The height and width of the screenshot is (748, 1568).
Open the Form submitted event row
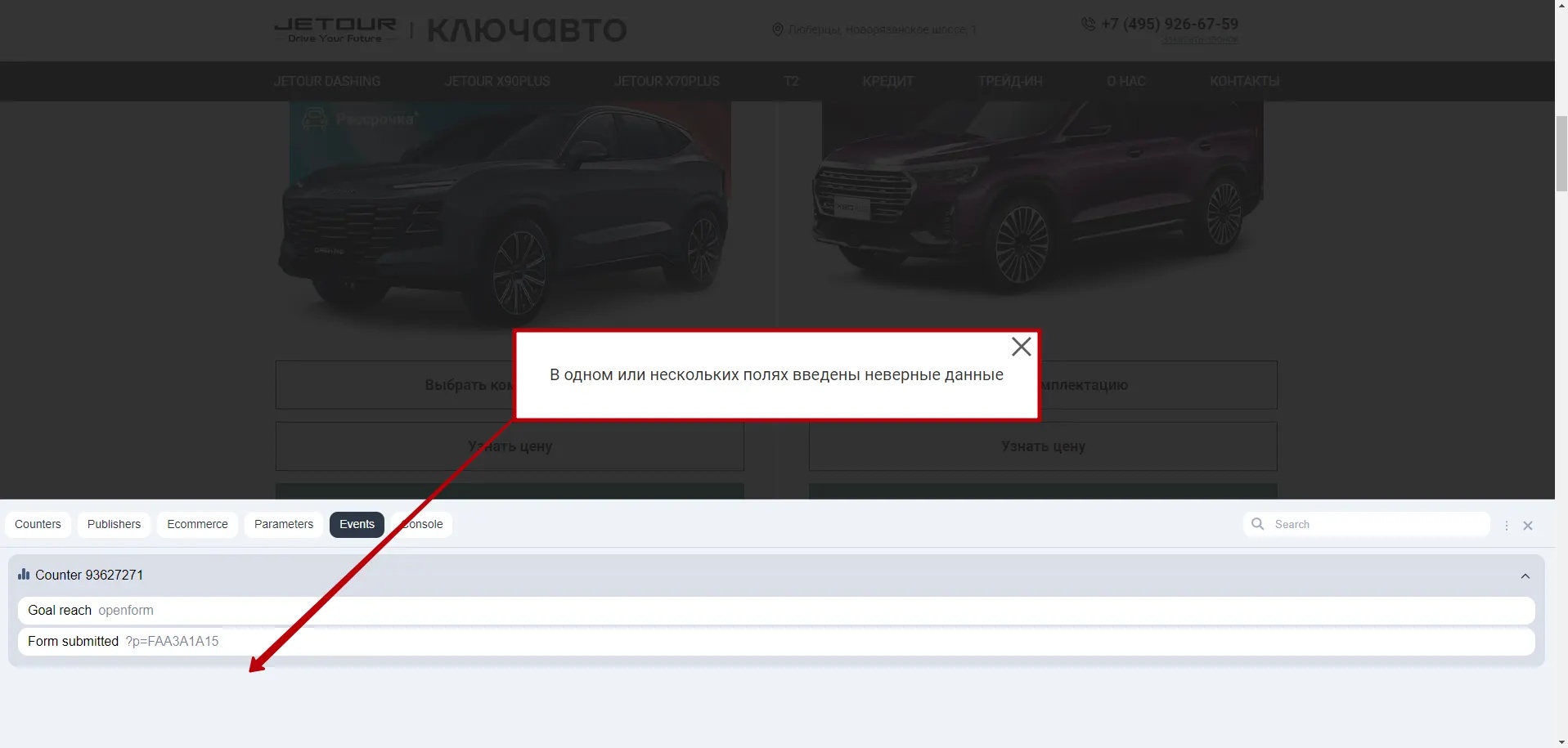pos(775,642)
